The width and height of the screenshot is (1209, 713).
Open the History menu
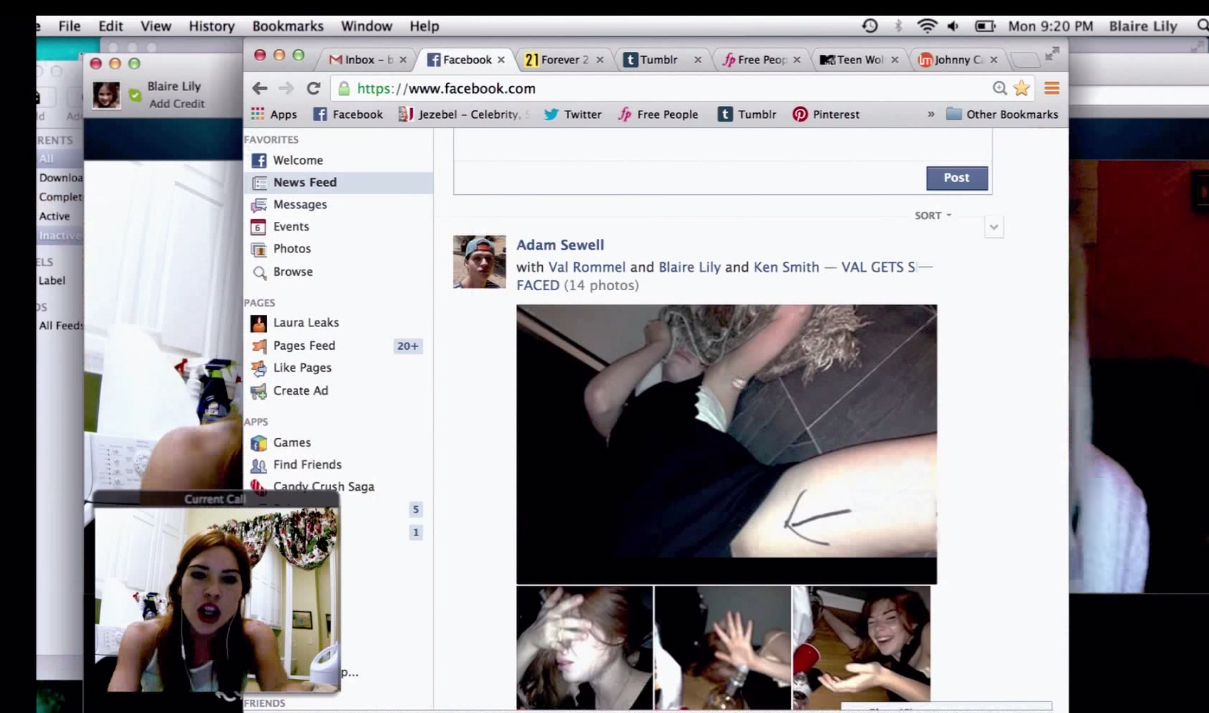pos(211,26)
